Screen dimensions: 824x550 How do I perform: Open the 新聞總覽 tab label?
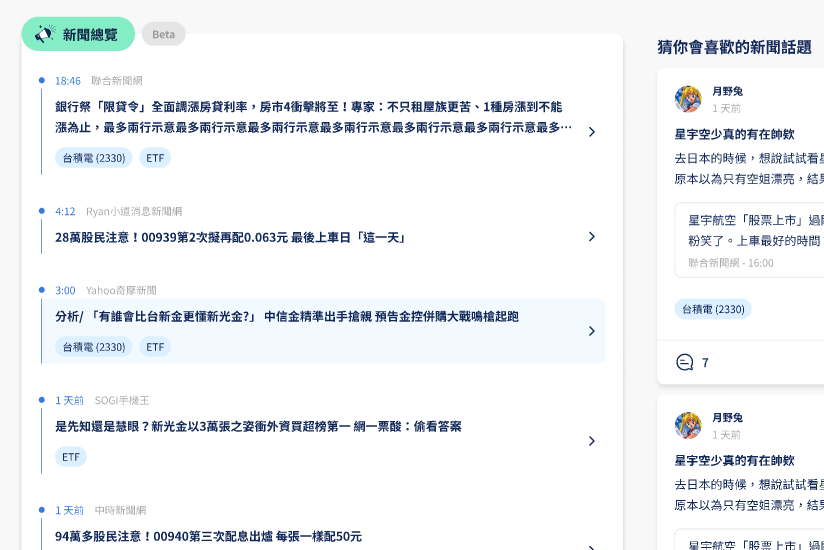[90, 35]
